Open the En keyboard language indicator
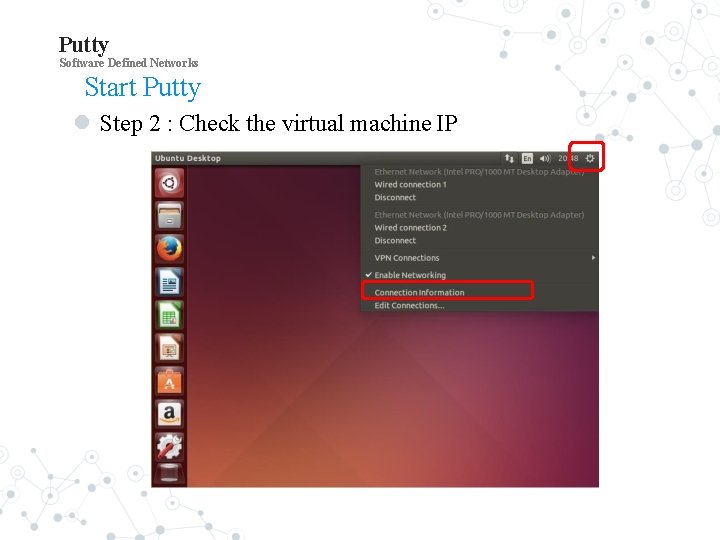Image resolution: width=720 pixels, height=540 pixels. pyautogui.click(x=527, y=158)
